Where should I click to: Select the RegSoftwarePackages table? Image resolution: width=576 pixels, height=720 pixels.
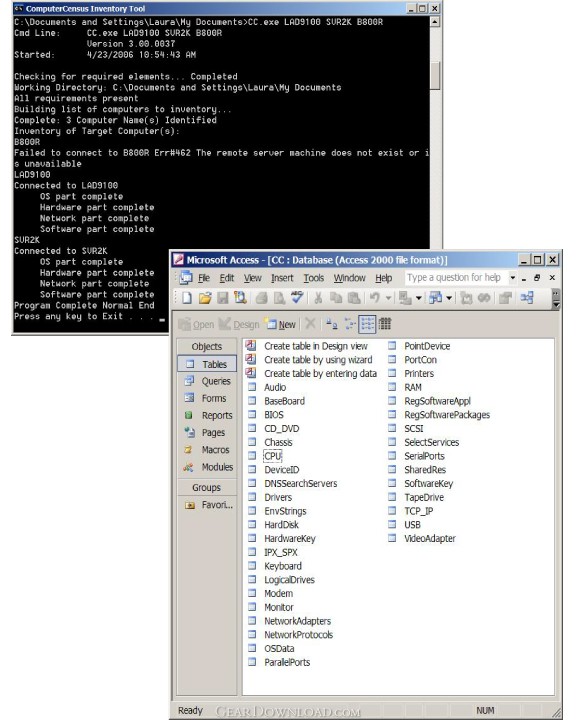tap(447, 415)
